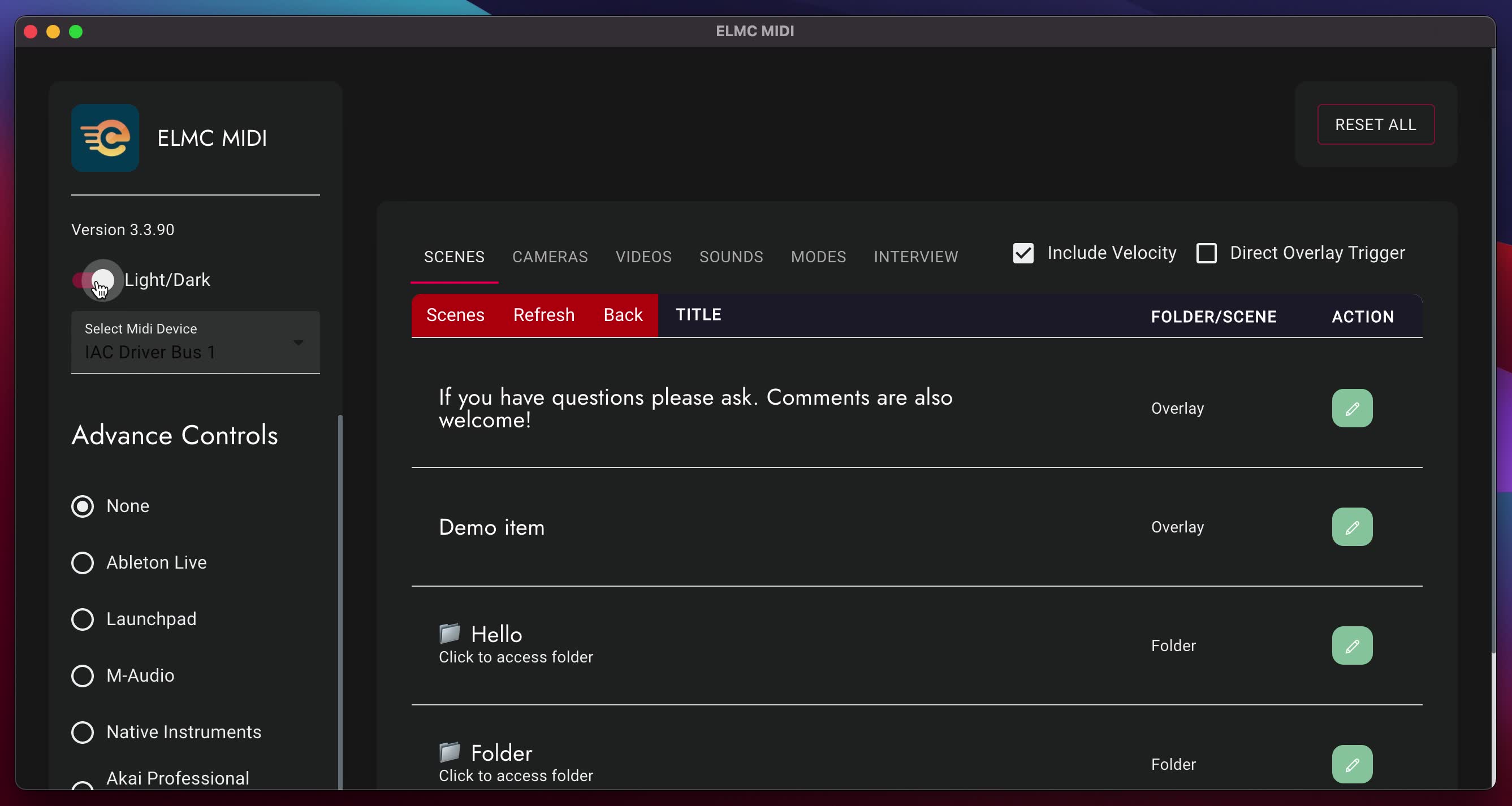Click the TITLE column header

click(698, 314)
